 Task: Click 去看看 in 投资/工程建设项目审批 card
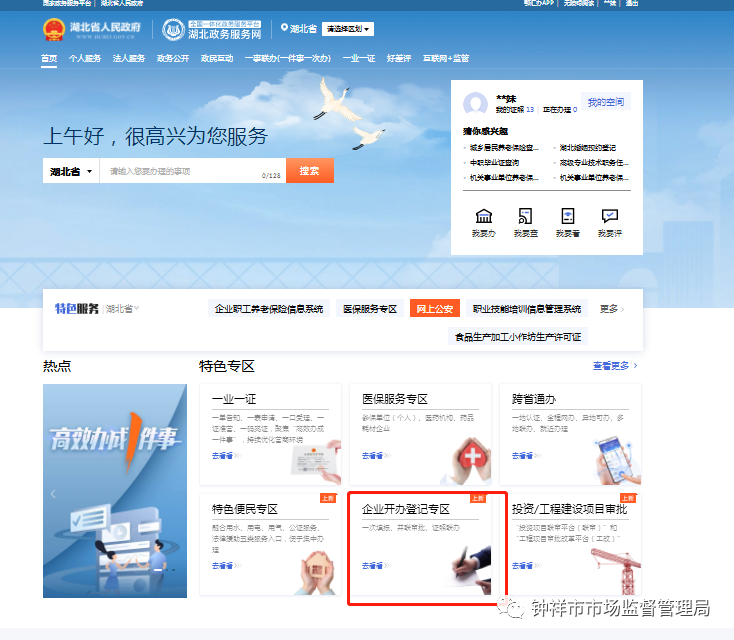[x=526, y=566]
